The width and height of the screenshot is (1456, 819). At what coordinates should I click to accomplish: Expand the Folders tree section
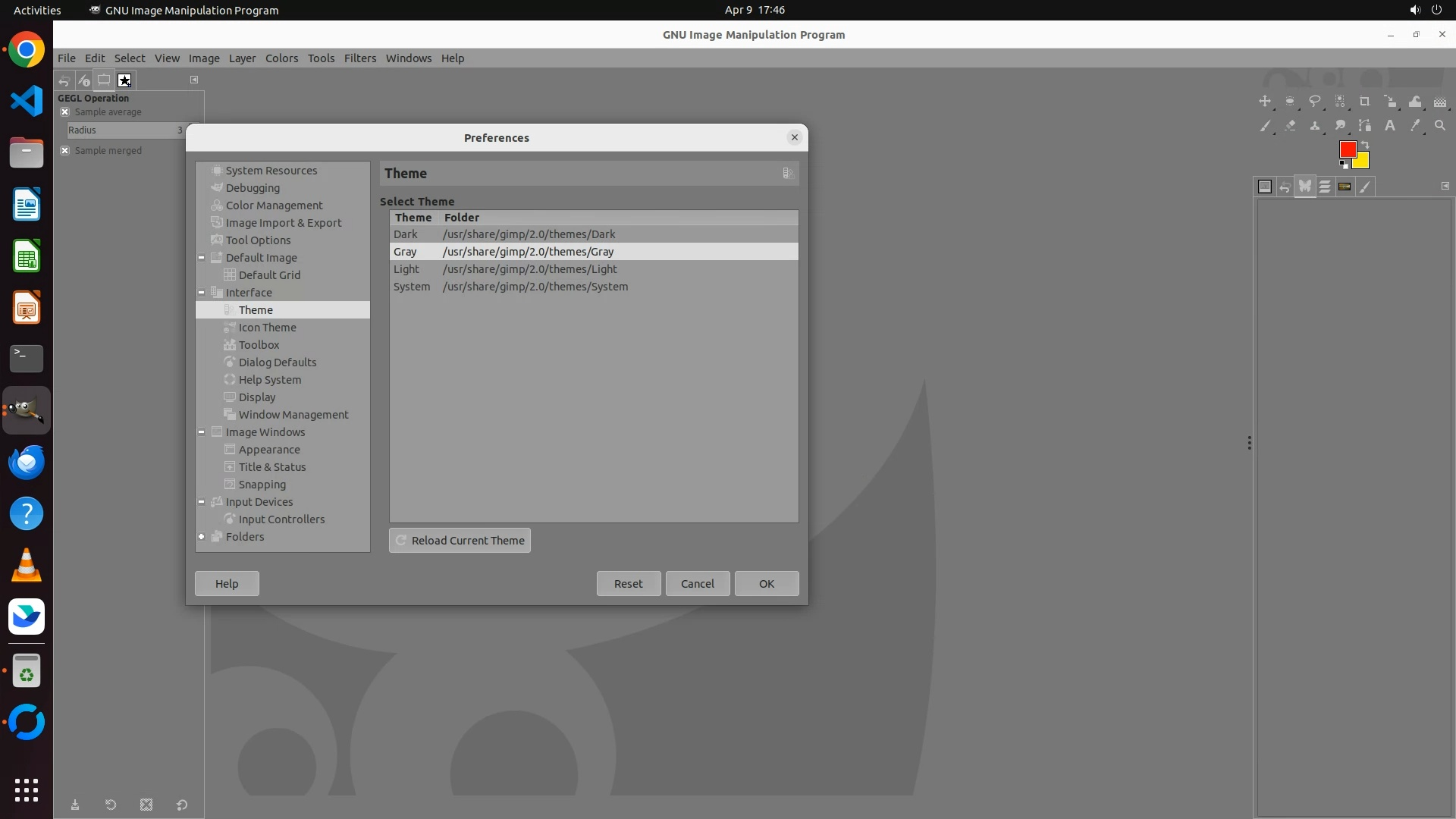[202, 537]
